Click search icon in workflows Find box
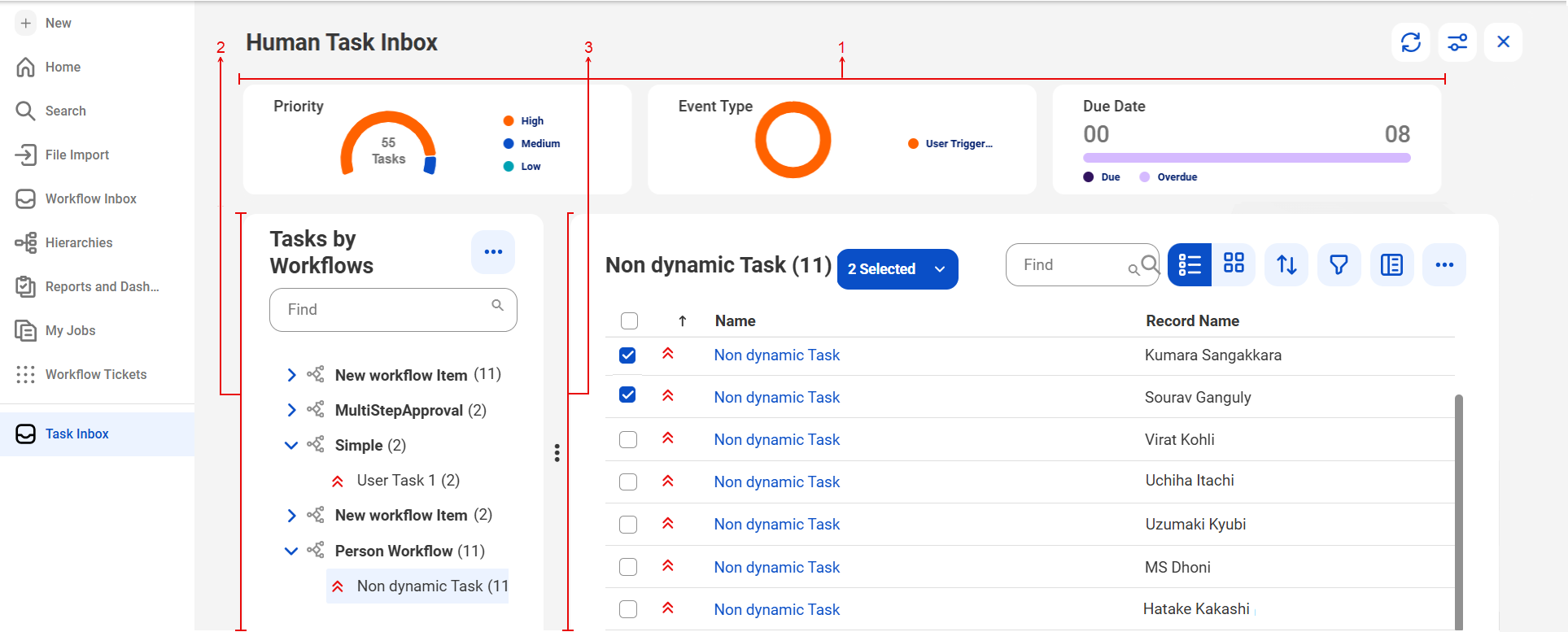Screen dimensions: 1568x632 pos(497,305)
